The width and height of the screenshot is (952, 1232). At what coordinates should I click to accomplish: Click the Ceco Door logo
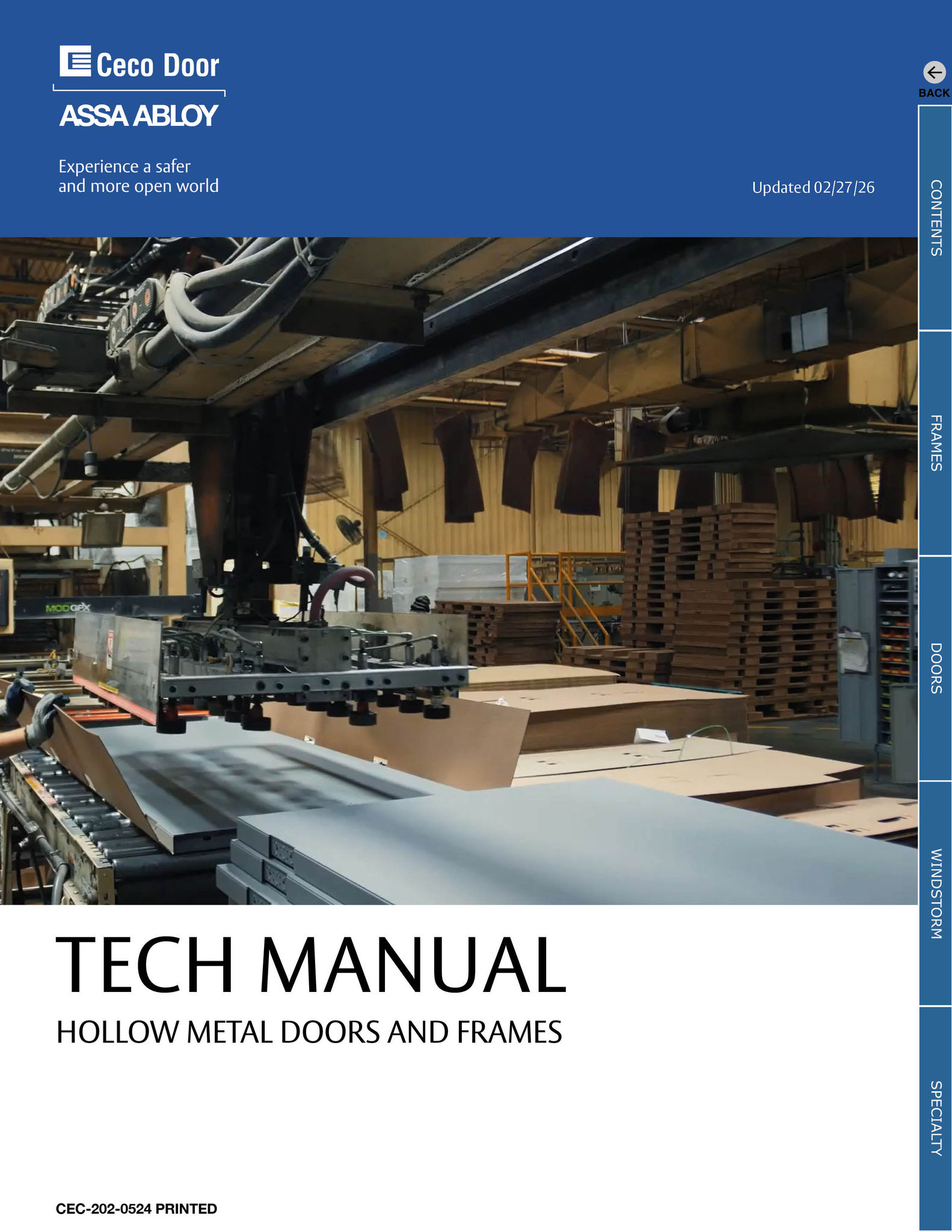[139, 63]
